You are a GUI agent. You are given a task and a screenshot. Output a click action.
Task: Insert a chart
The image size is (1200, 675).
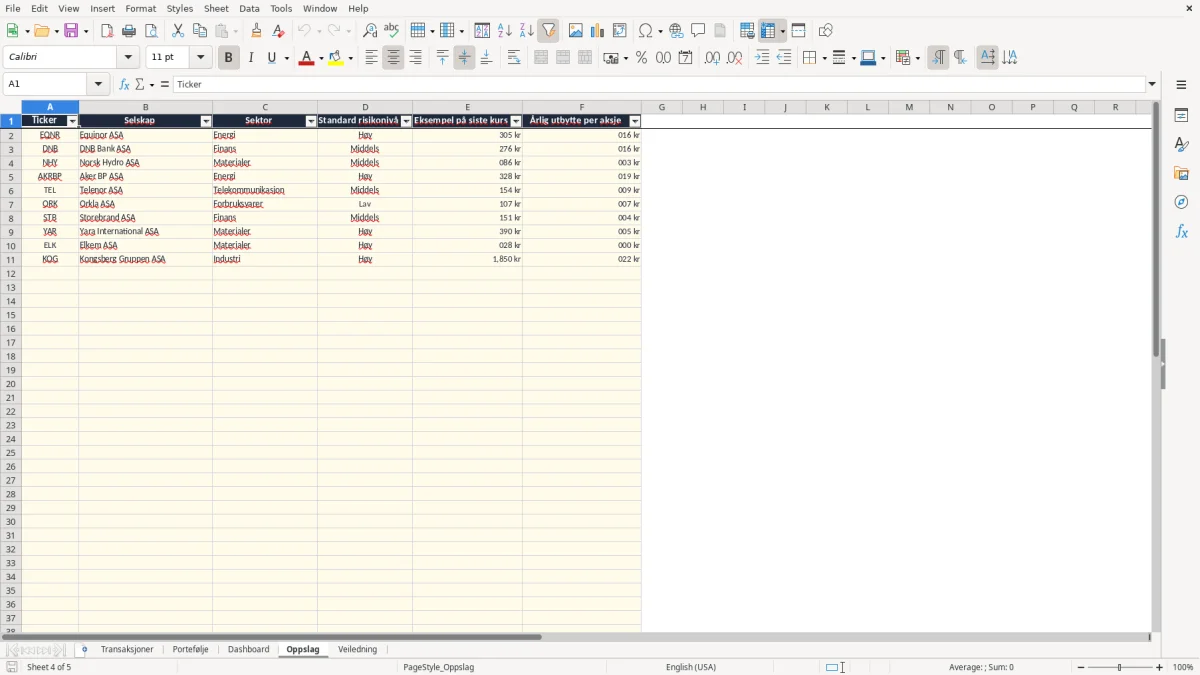tap(598, 31)
